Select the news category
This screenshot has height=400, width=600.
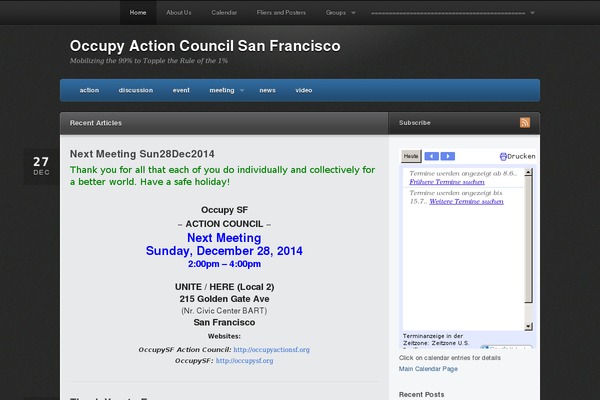(267, 90)
